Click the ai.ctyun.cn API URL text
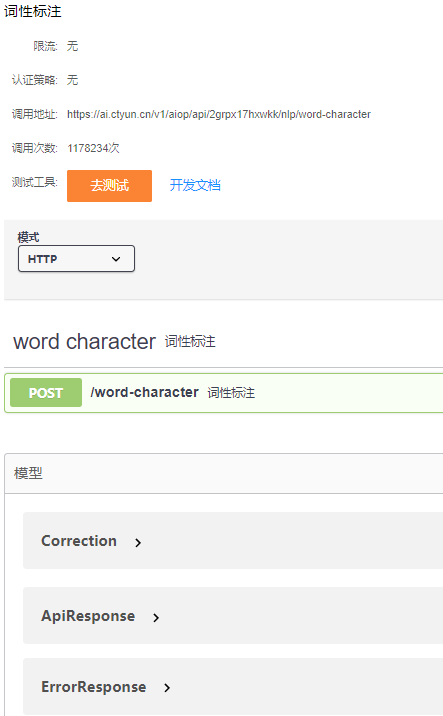 219,114
